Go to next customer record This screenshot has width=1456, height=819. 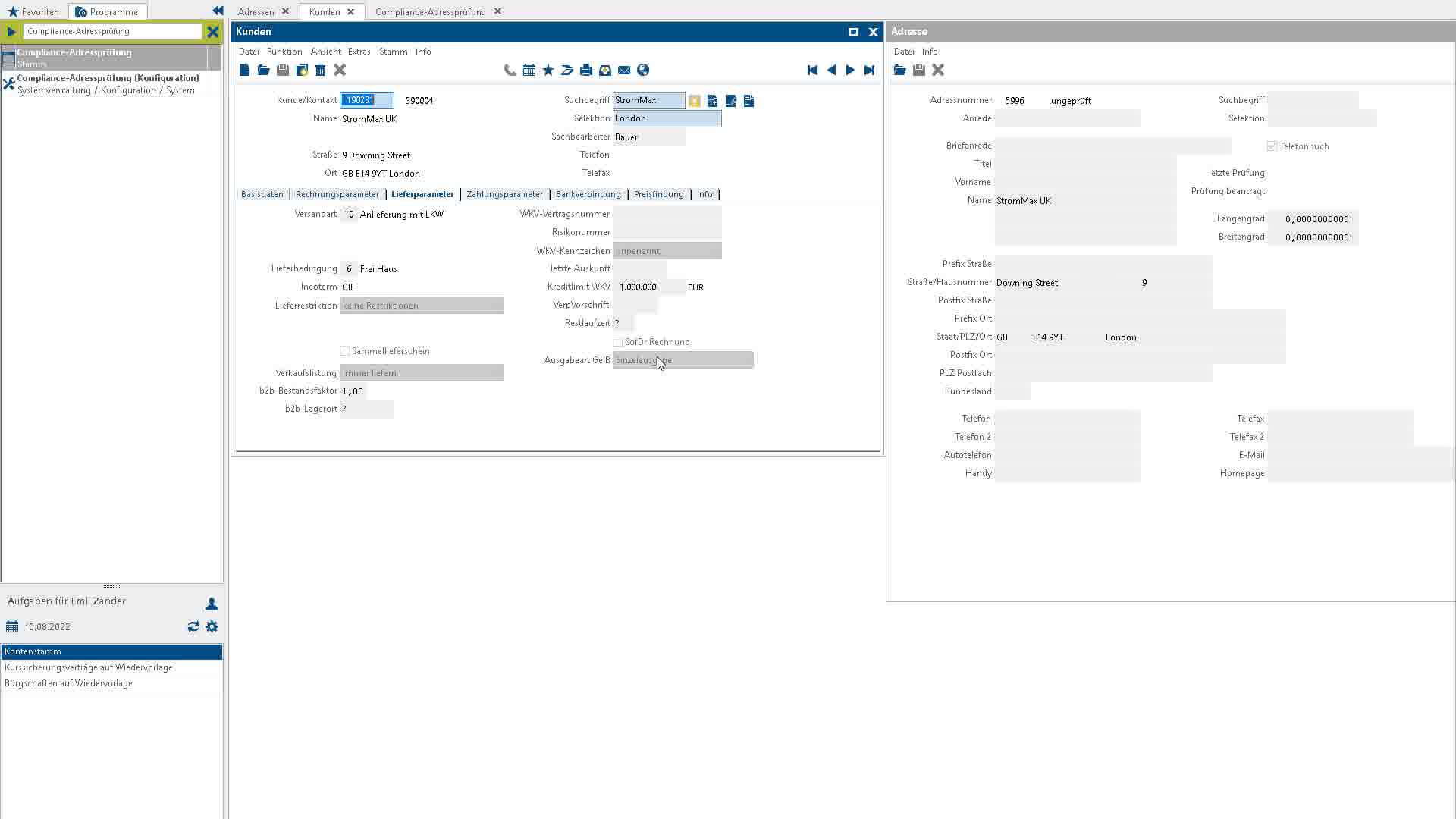click(x=850, y=70)
